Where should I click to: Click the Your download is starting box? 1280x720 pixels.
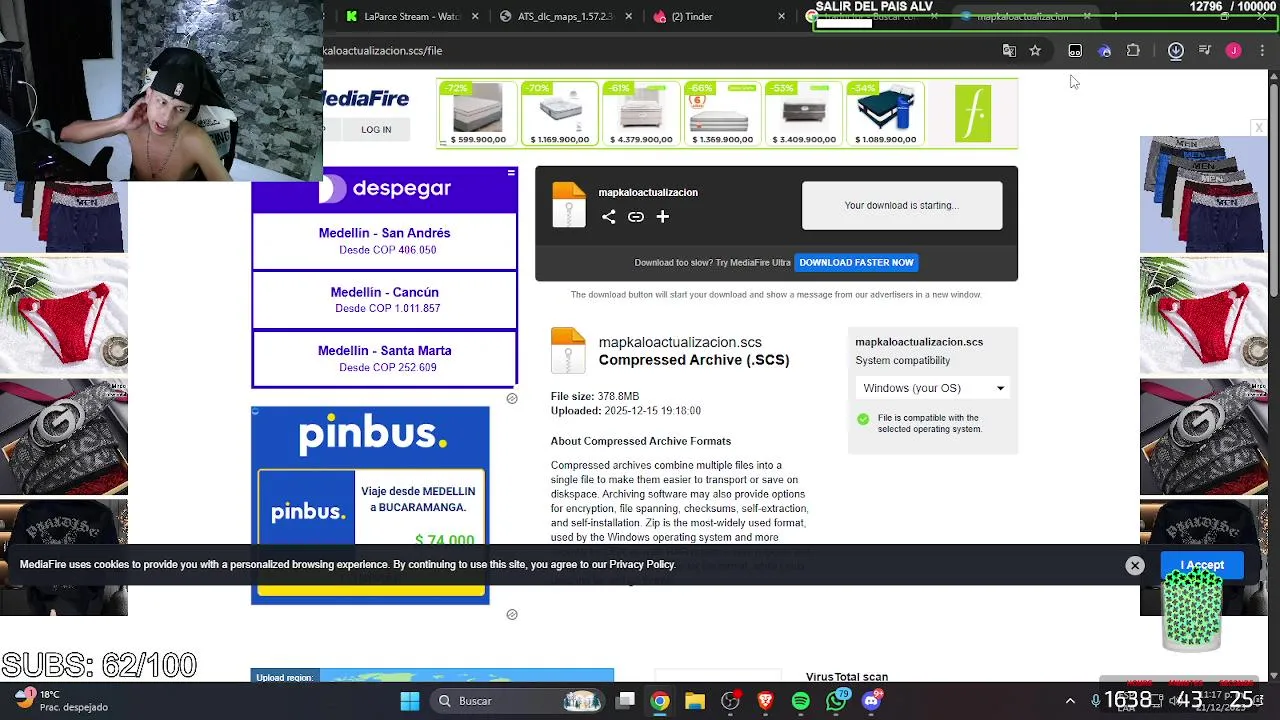pos(902,206)
